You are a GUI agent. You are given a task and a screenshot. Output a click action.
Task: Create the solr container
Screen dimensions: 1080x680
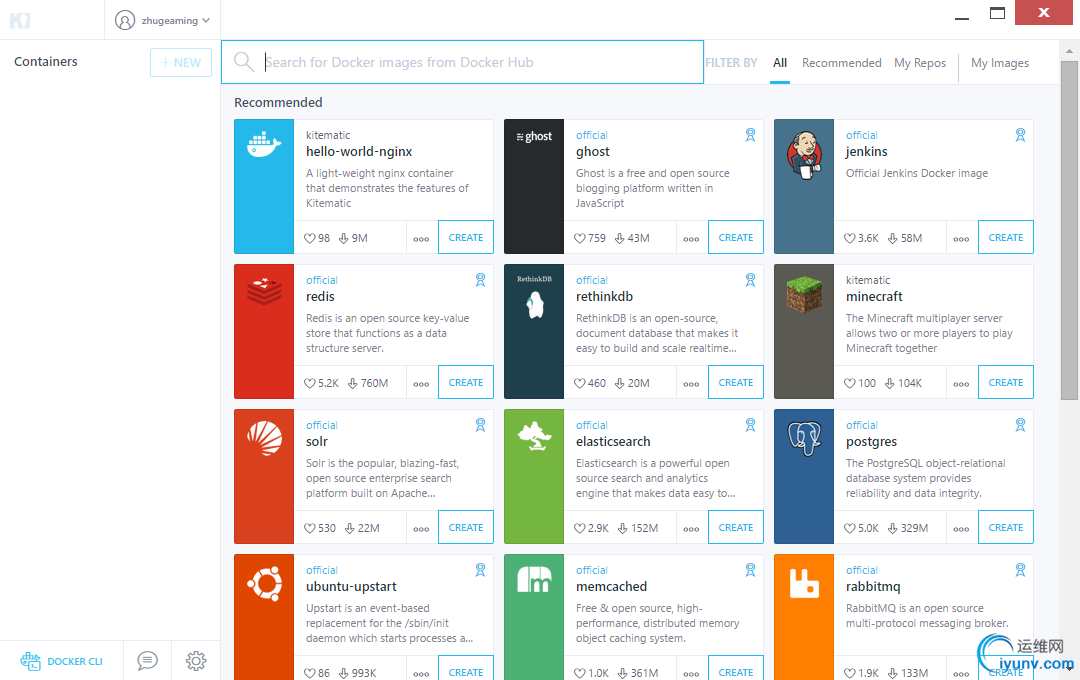[466, 528]
